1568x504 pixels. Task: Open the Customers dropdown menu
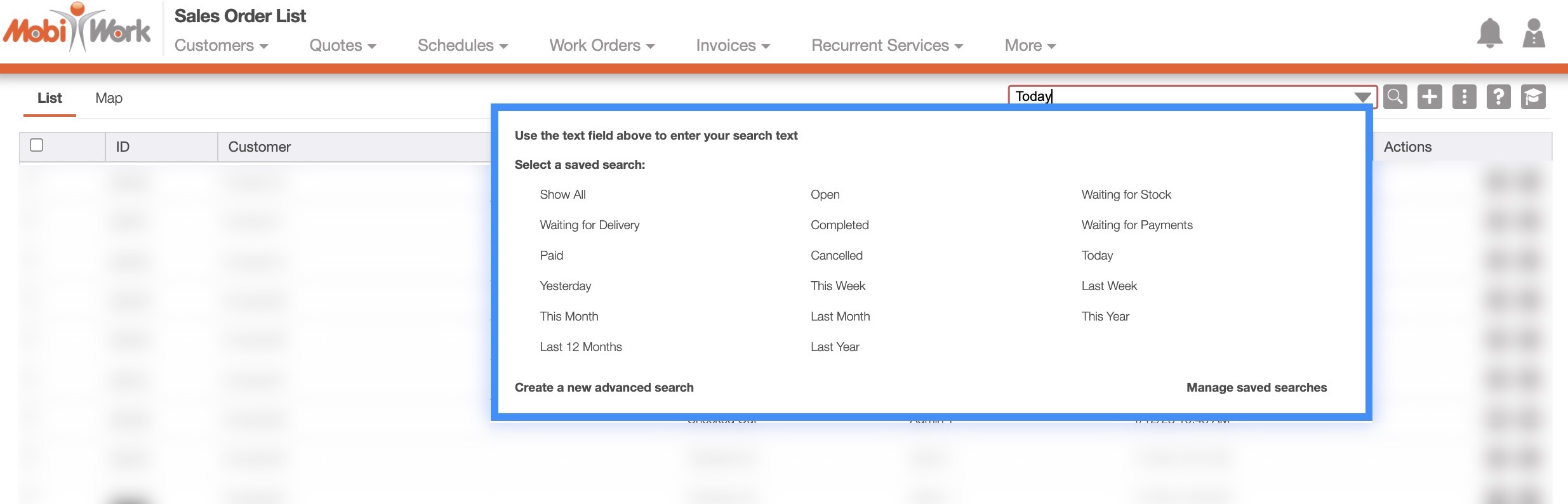221,46
